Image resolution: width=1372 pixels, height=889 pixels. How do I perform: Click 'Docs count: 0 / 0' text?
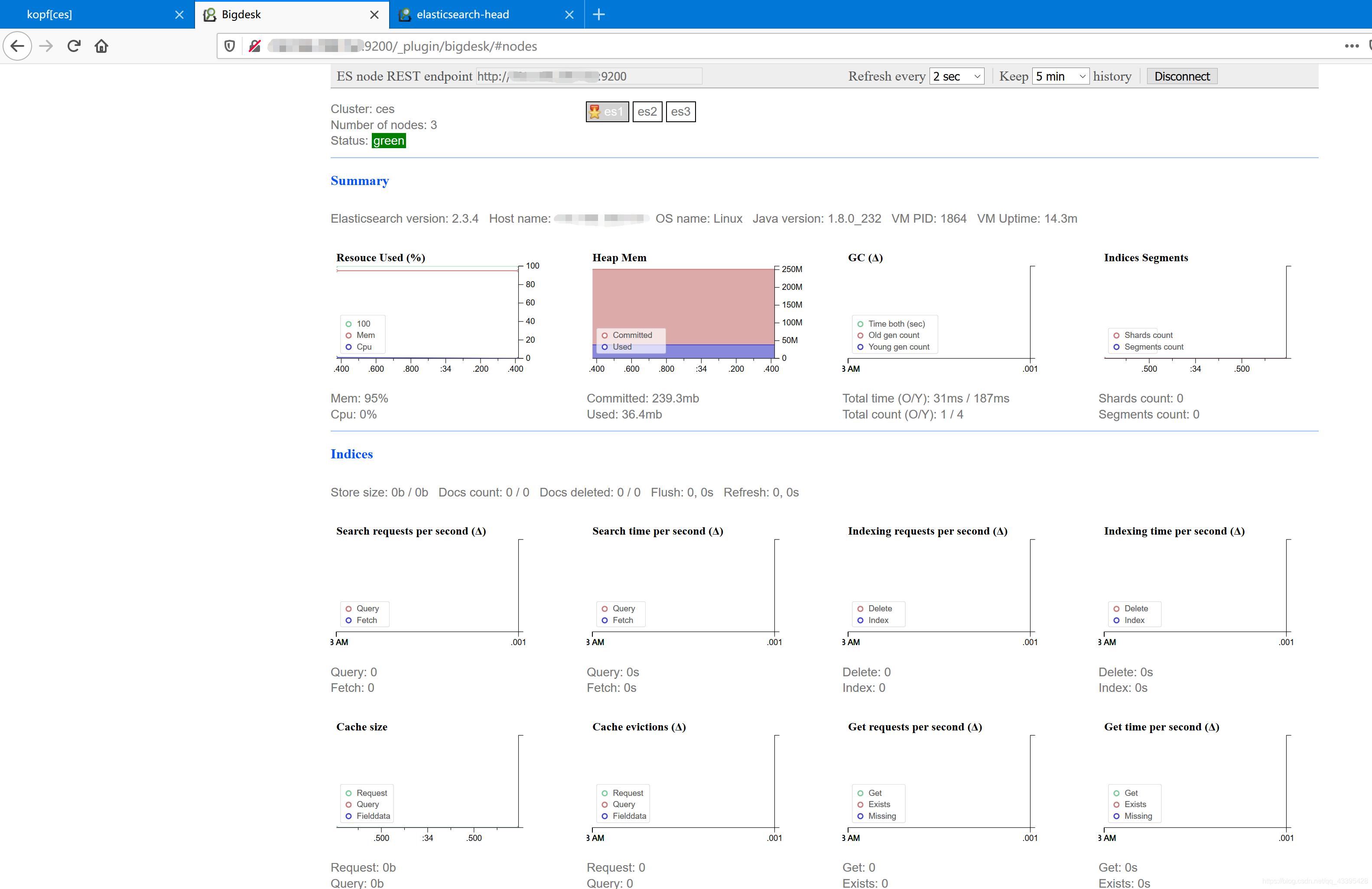click(484, 492)
